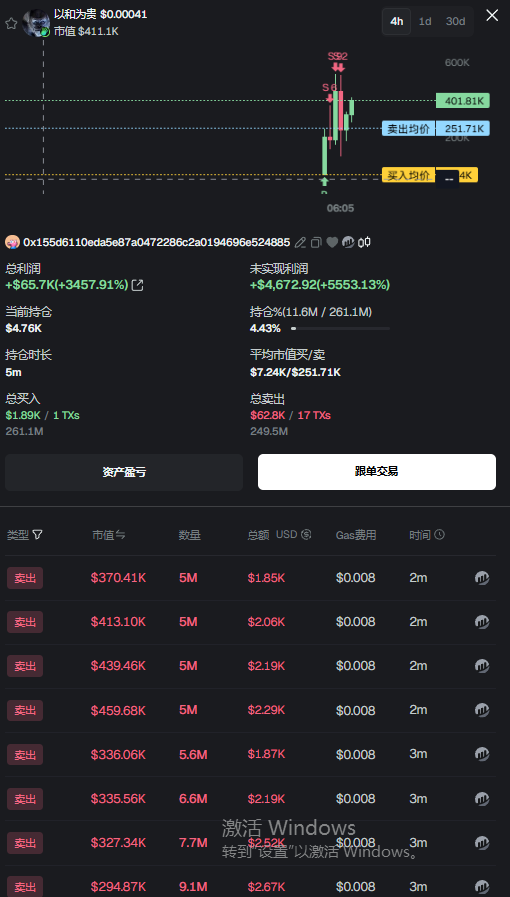Image resolution: width=510 pixels, height=897 pixels.
Task: Select the $1.85K total amount cell
Action: click(x=266, y=578)
